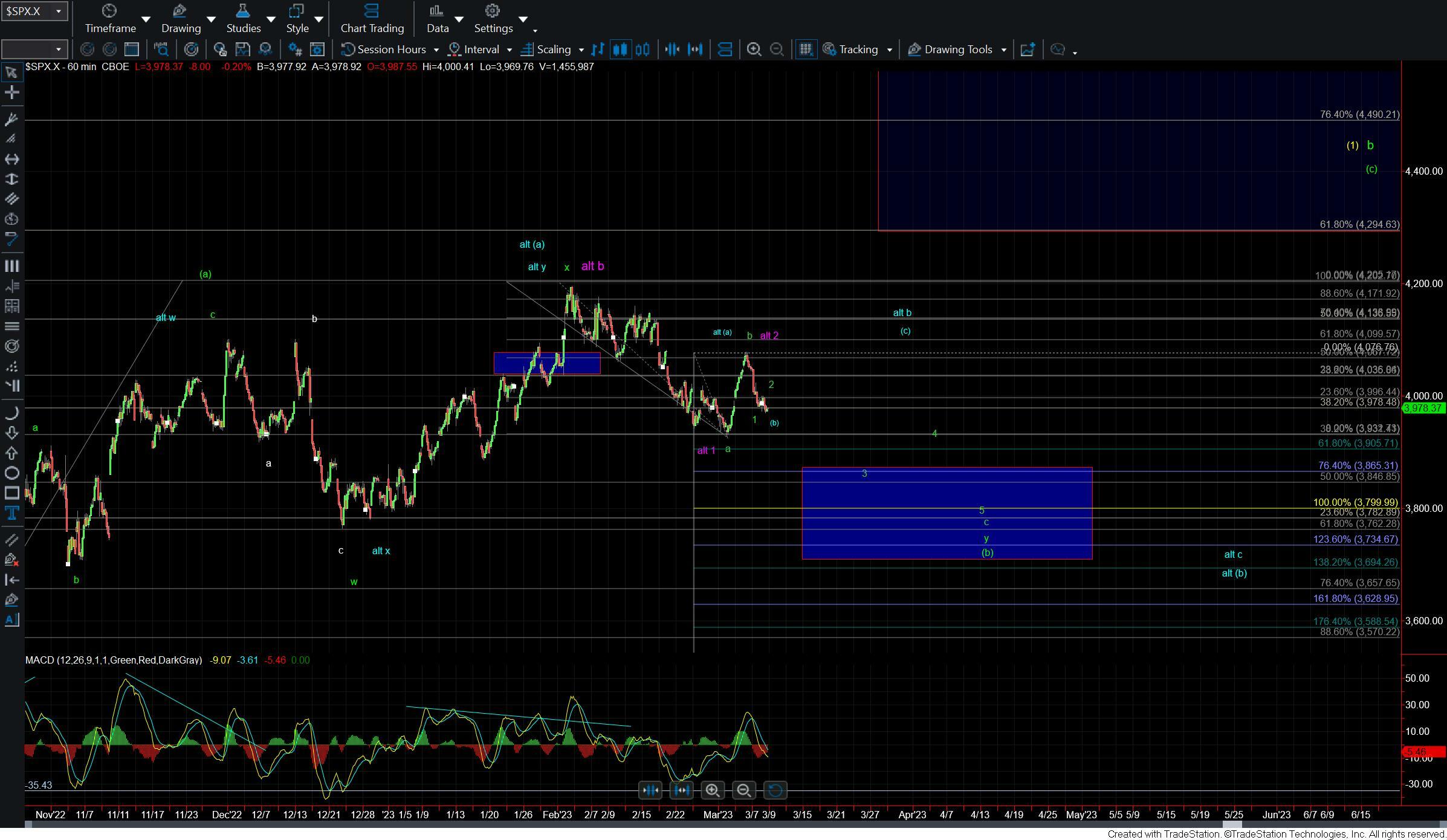This screenshot has height=840, width=1447.
Task: Click the current price tag 3,978.37
Action: 1423,409
